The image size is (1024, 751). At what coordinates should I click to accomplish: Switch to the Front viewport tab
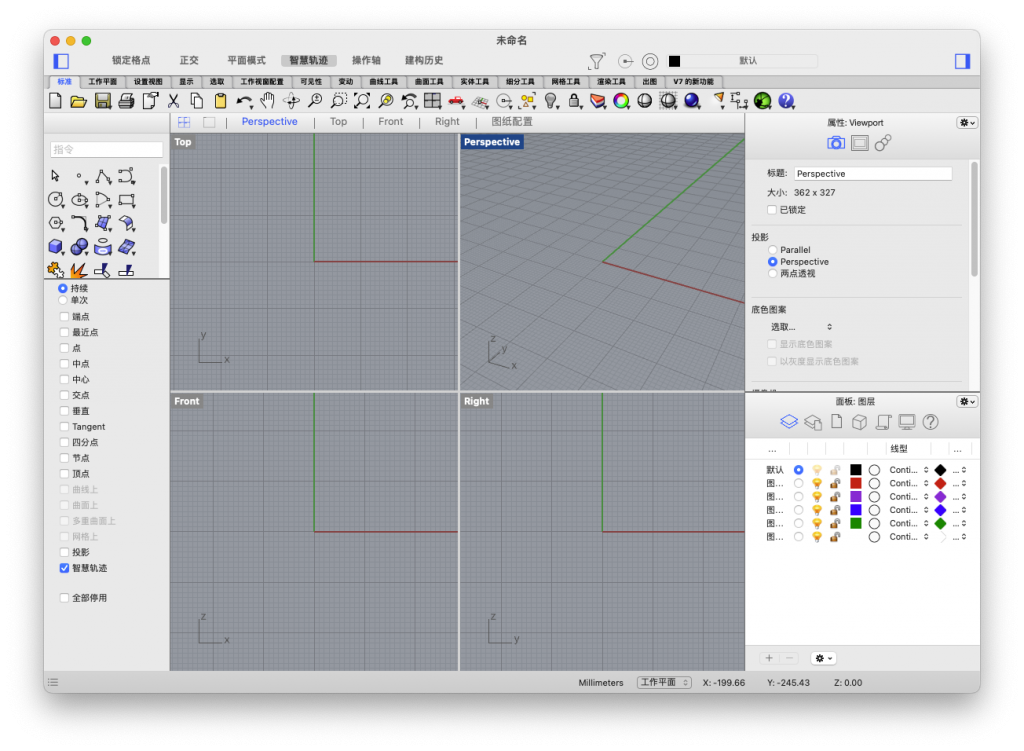(391, 121)
